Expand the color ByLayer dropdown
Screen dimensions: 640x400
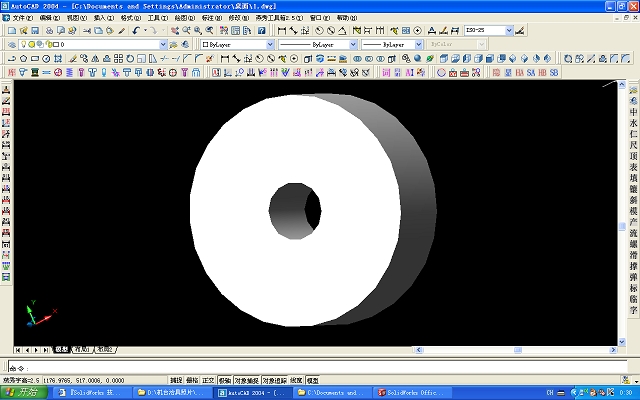click(x=270, y=44)
